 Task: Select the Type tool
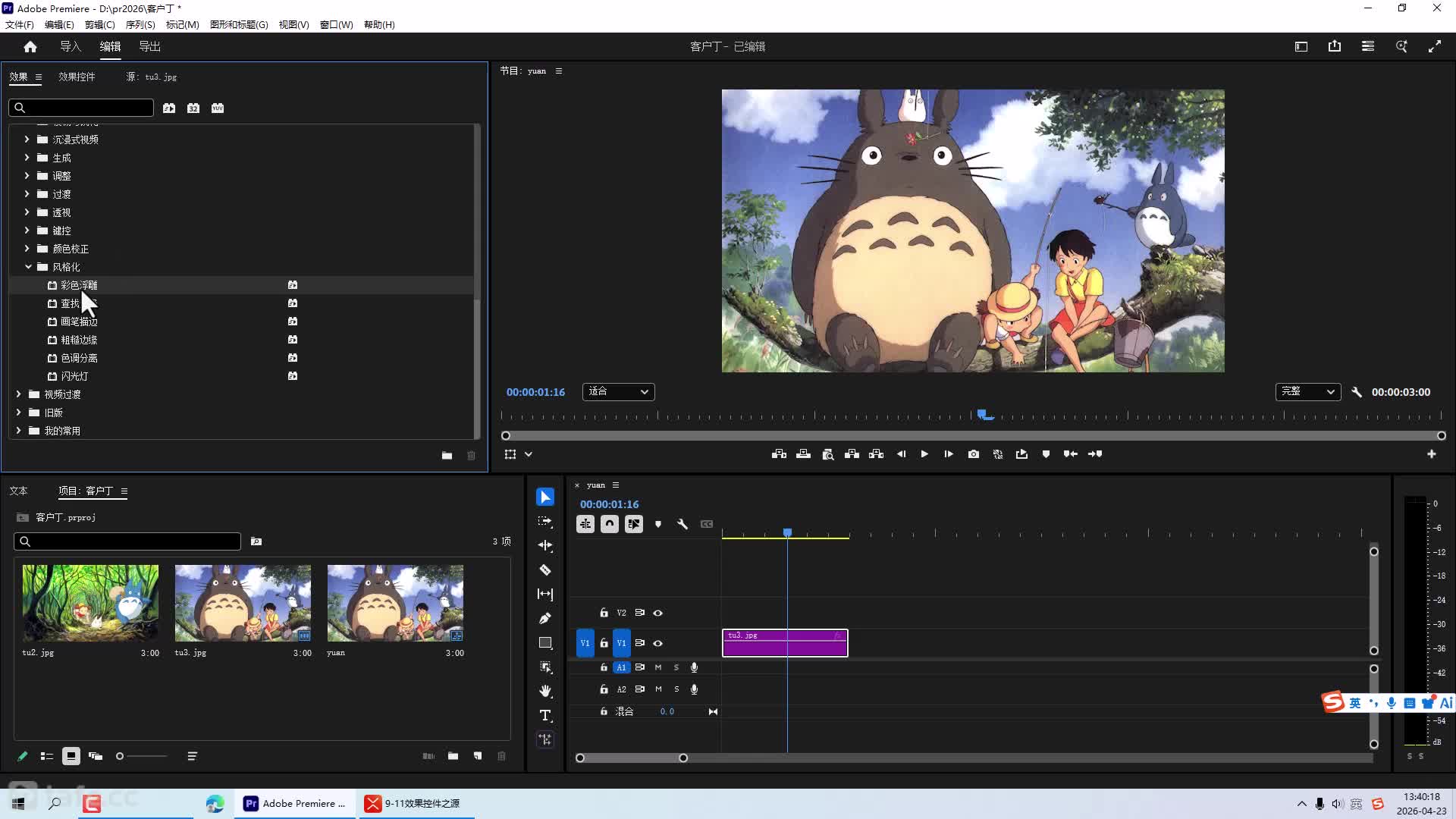[x=545, y=716]
